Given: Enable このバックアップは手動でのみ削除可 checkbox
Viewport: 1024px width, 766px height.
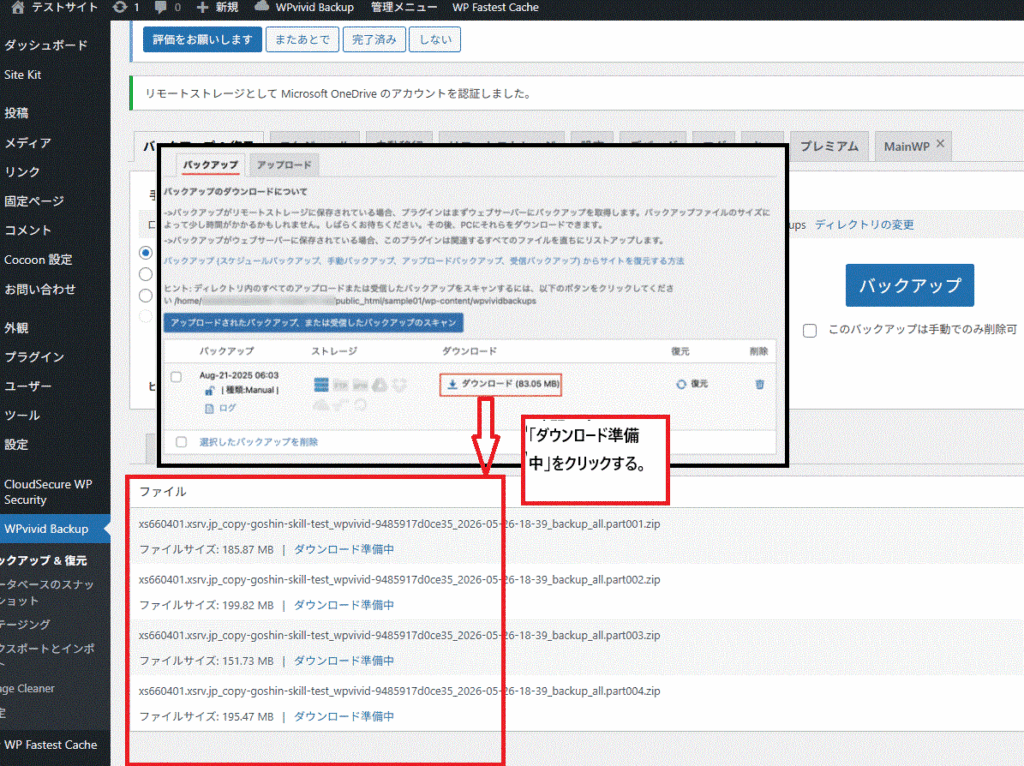Looking at the screenshot, I should (x=810, y=330).
